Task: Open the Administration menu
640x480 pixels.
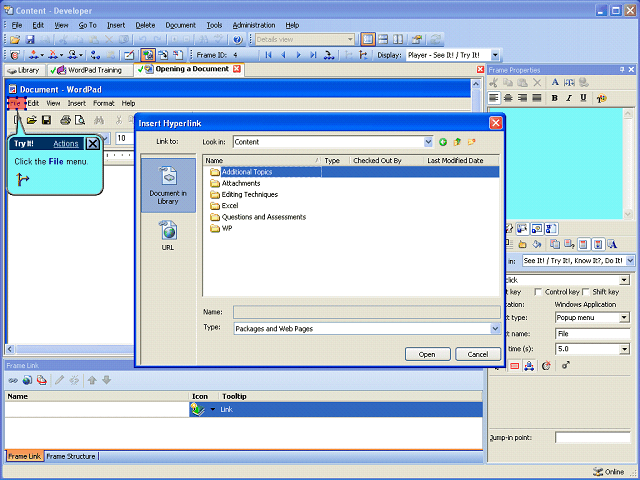Action: pos(254,25)
